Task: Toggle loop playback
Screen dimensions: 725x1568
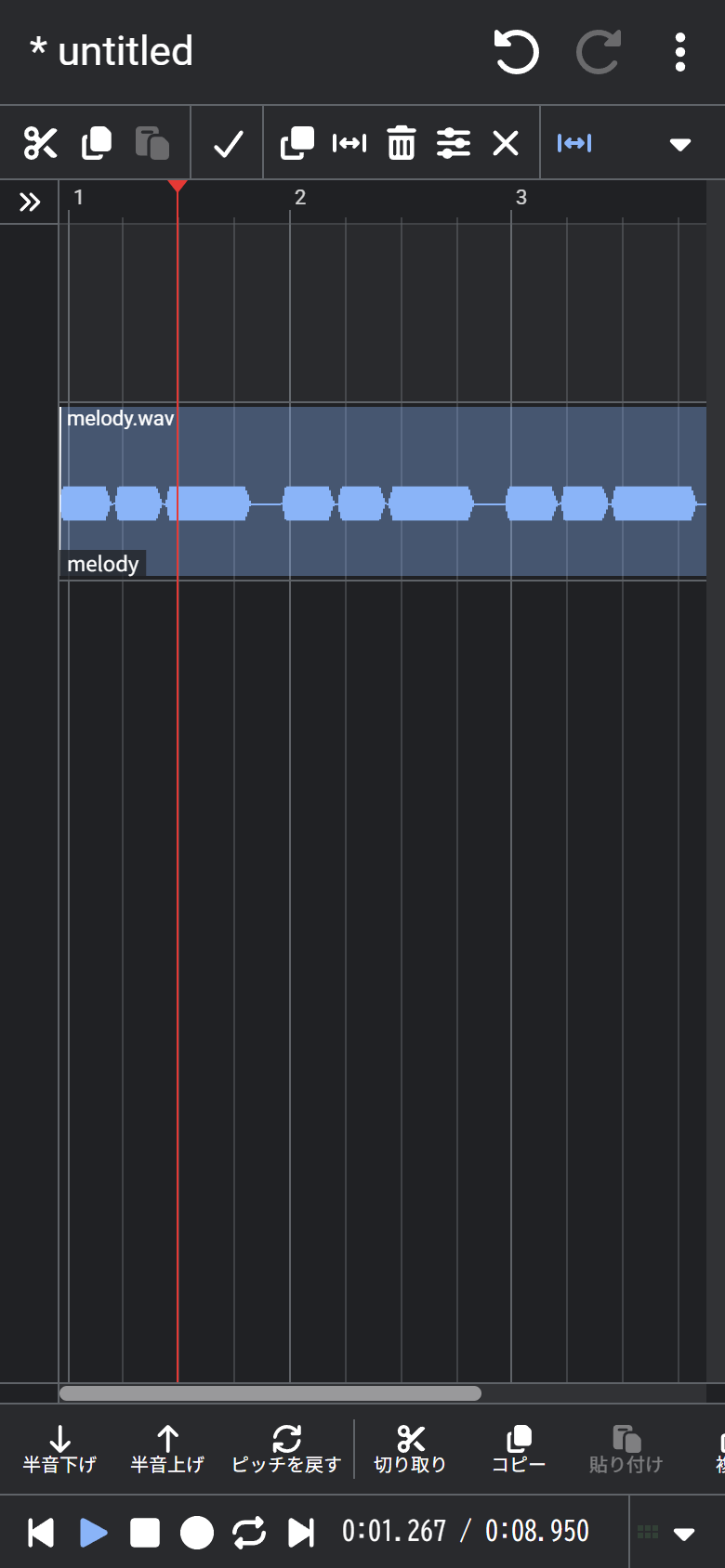Action: pos(249,1532)
